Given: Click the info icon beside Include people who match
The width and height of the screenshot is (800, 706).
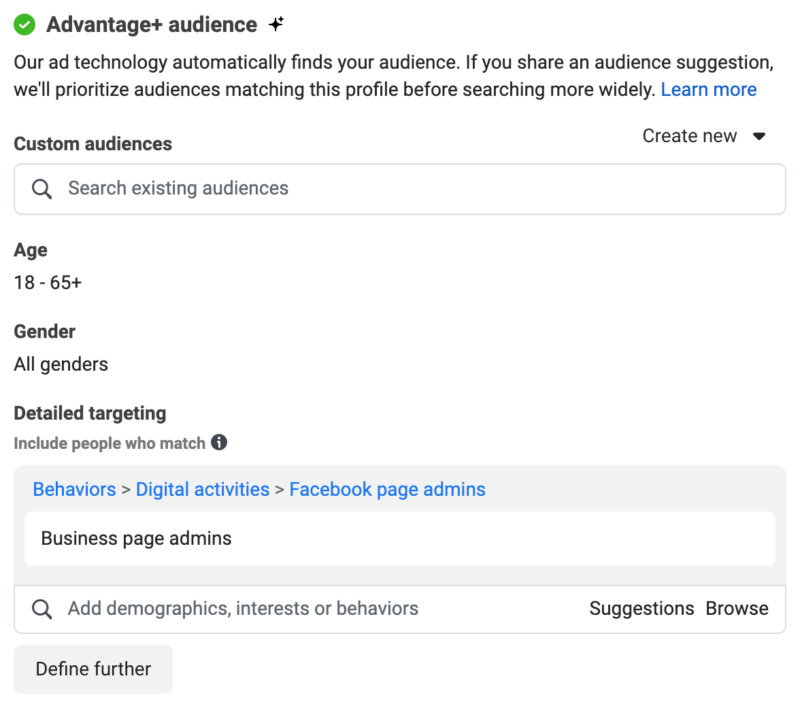Looking at the screenshot, I should pyautogui.click(x=219, y=442).
